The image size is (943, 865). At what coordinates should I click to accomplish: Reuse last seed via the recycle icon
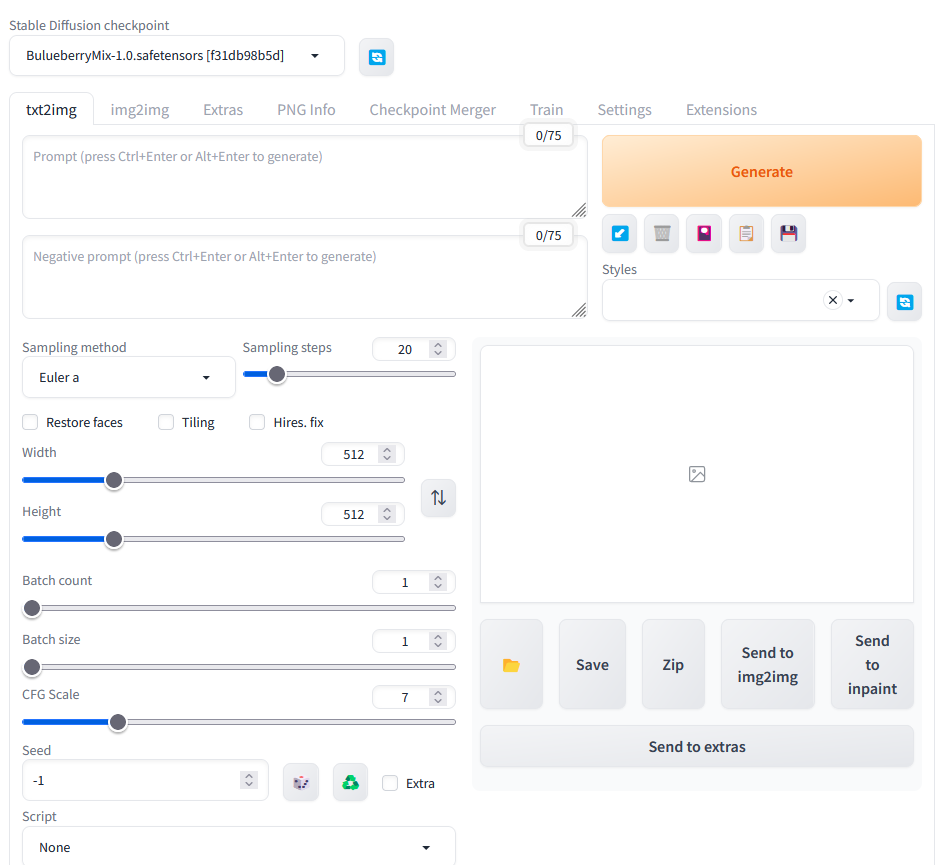(350, 782)
